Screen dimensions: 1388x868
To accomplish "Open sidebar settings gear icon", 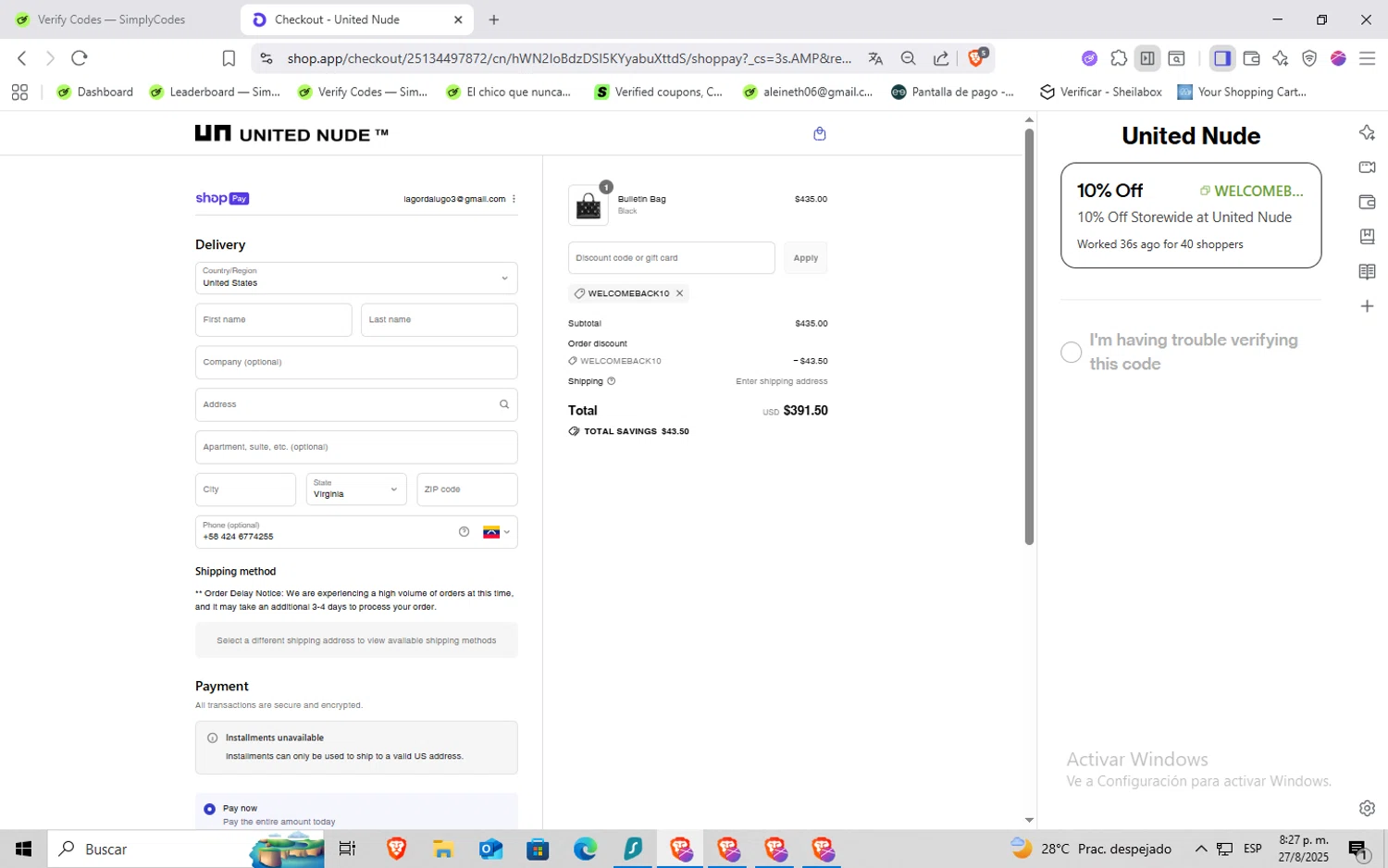I will point(1367,808).
